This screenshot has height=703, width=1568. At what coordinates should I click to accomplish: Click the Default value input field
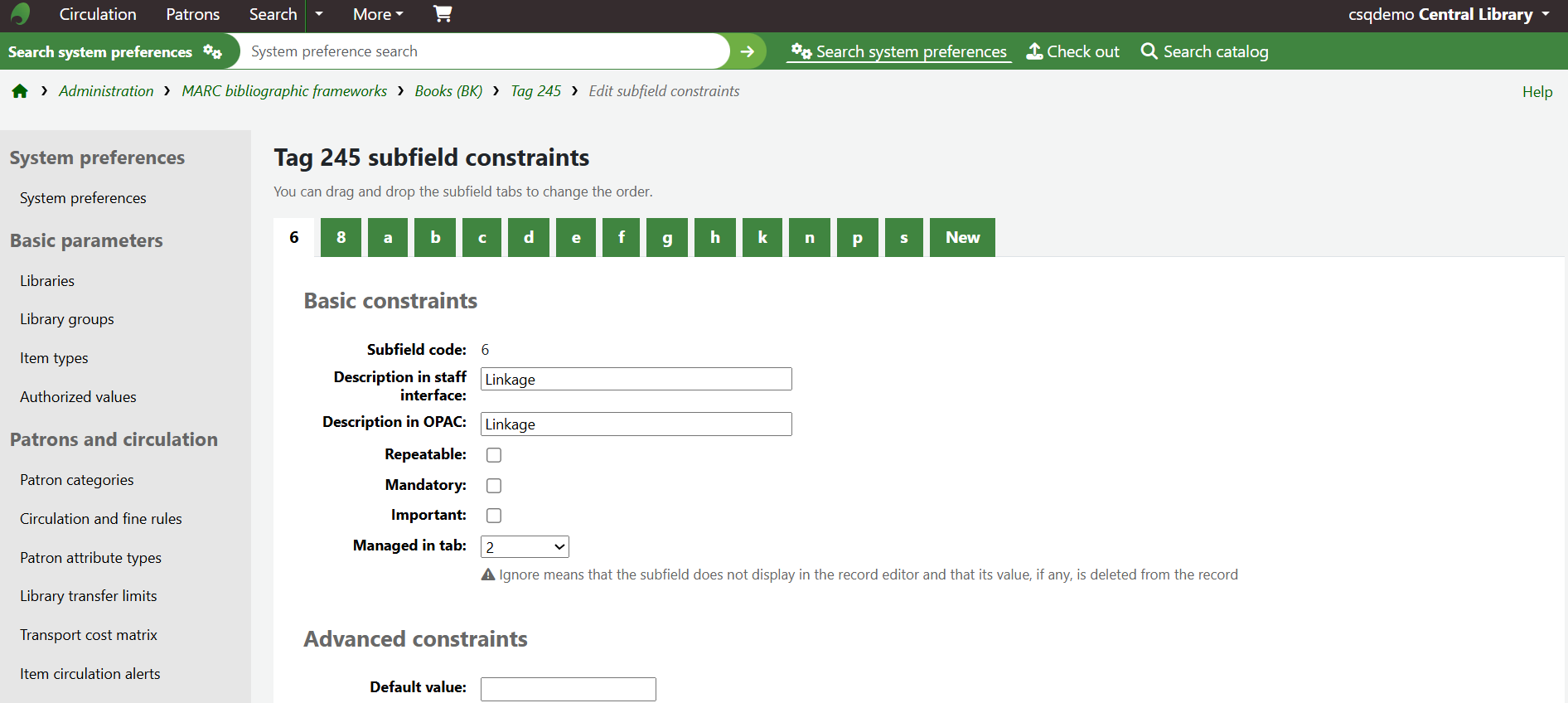(x=569, y=689)
